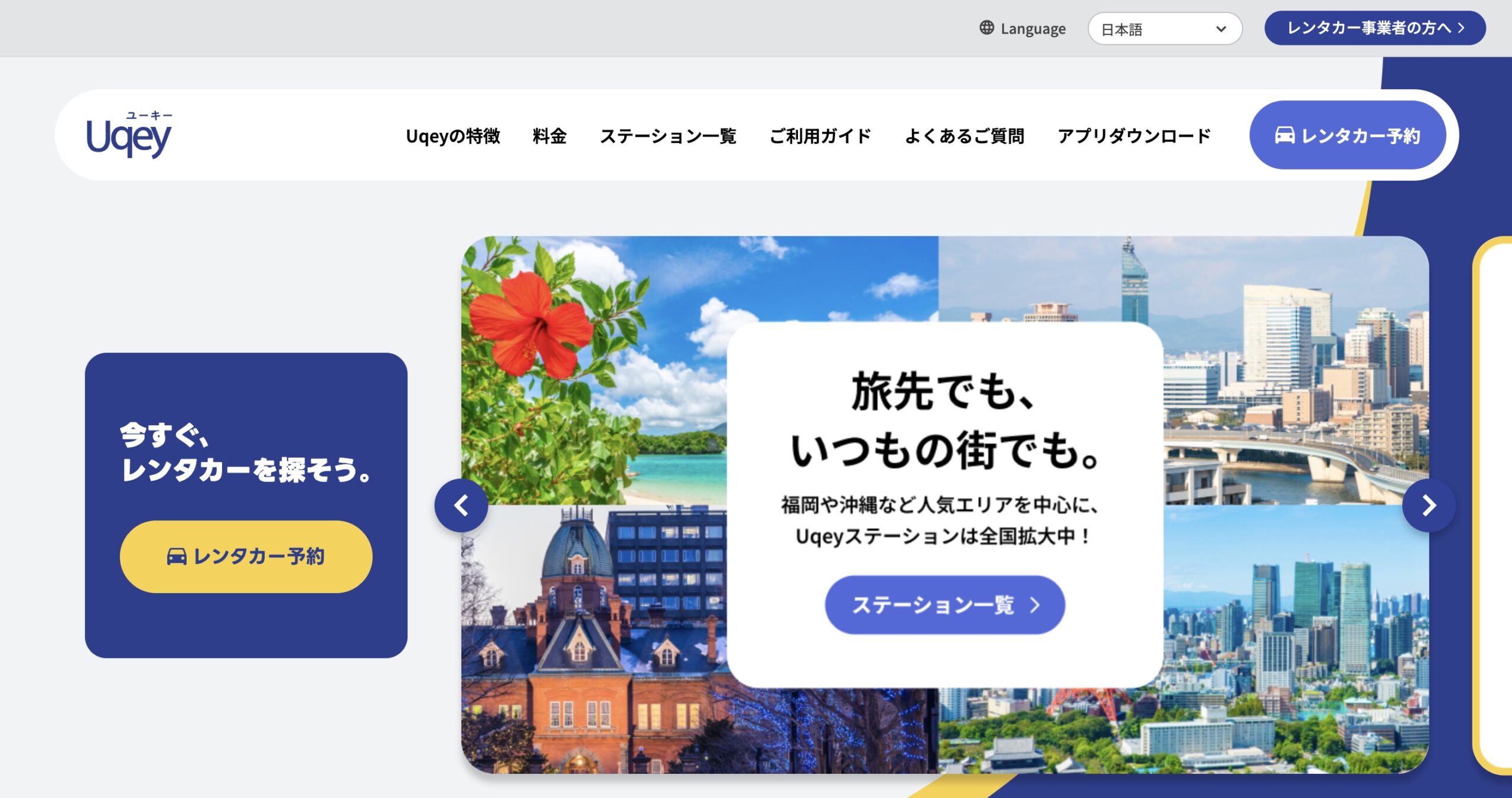Navigate to よくあるご質問

(x=964, y=136)
